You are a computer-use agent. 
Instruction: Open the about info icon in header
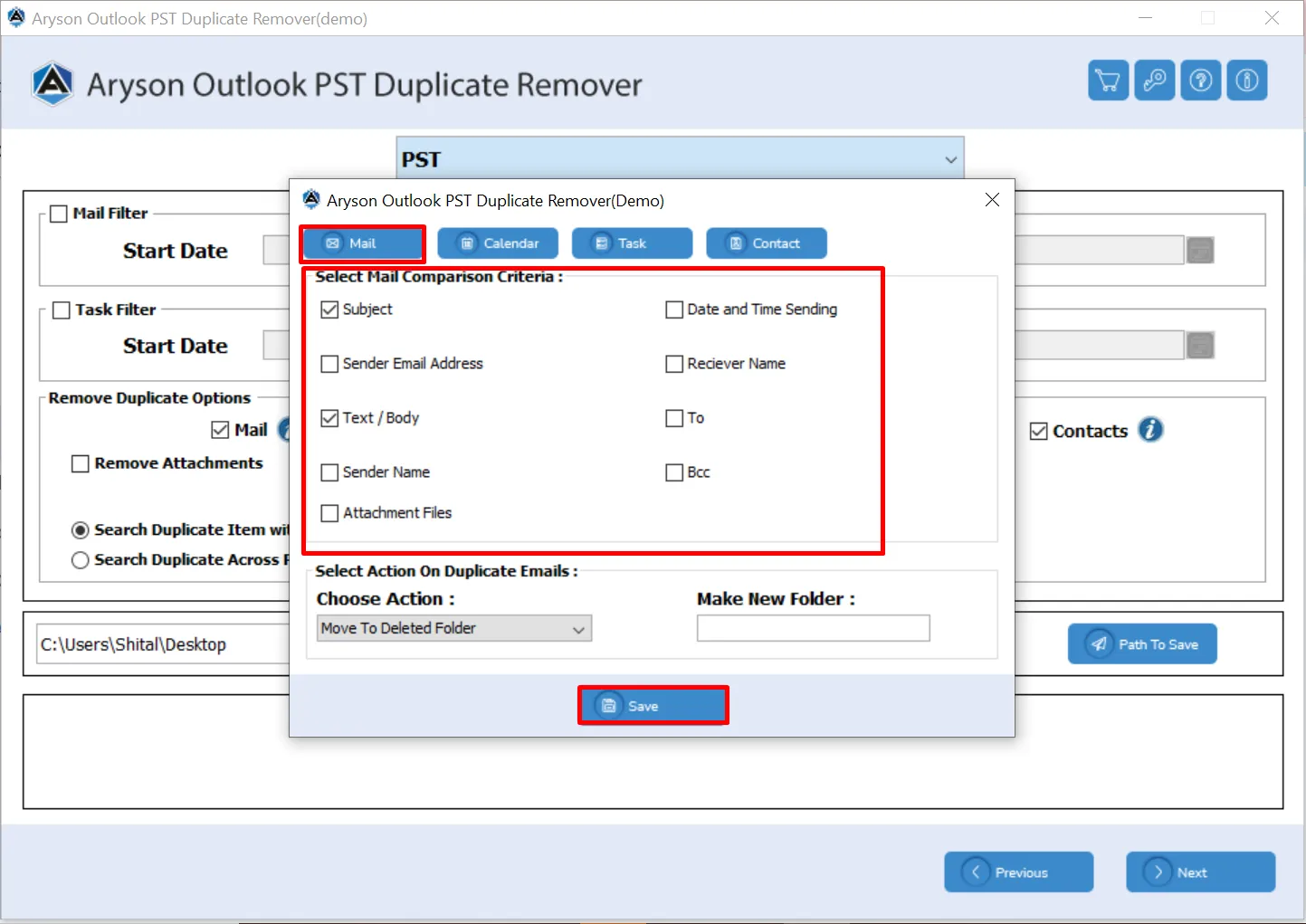point(1246,81)
